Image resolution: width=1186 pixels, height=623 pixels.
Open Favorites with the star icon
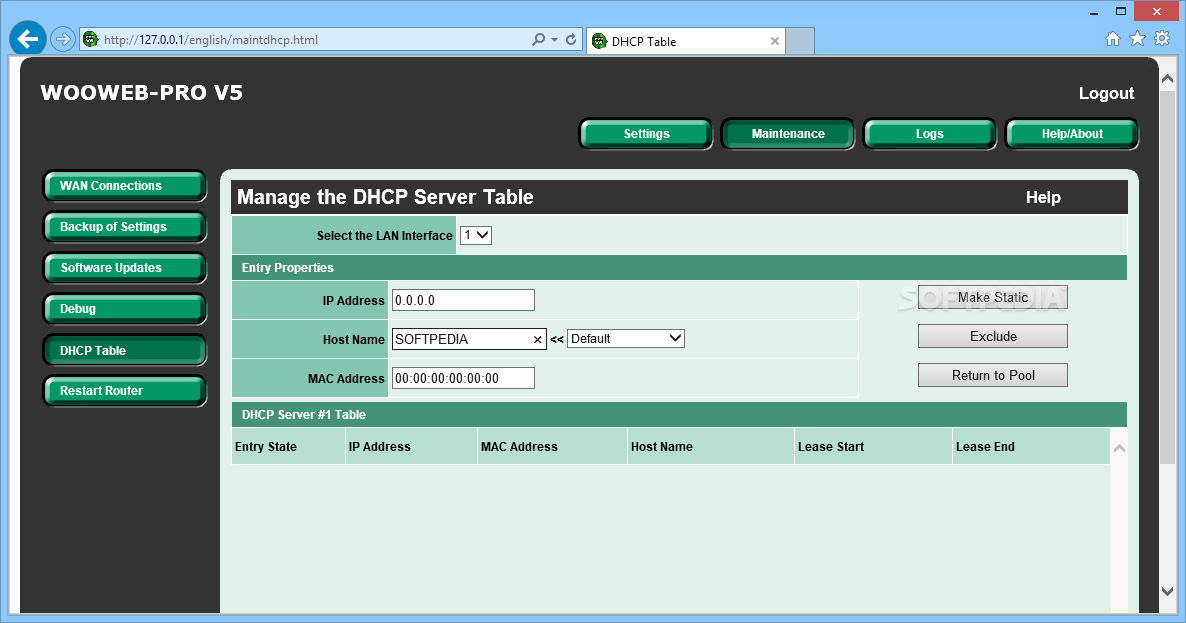pyautogui.click(x=1137, y=39)
